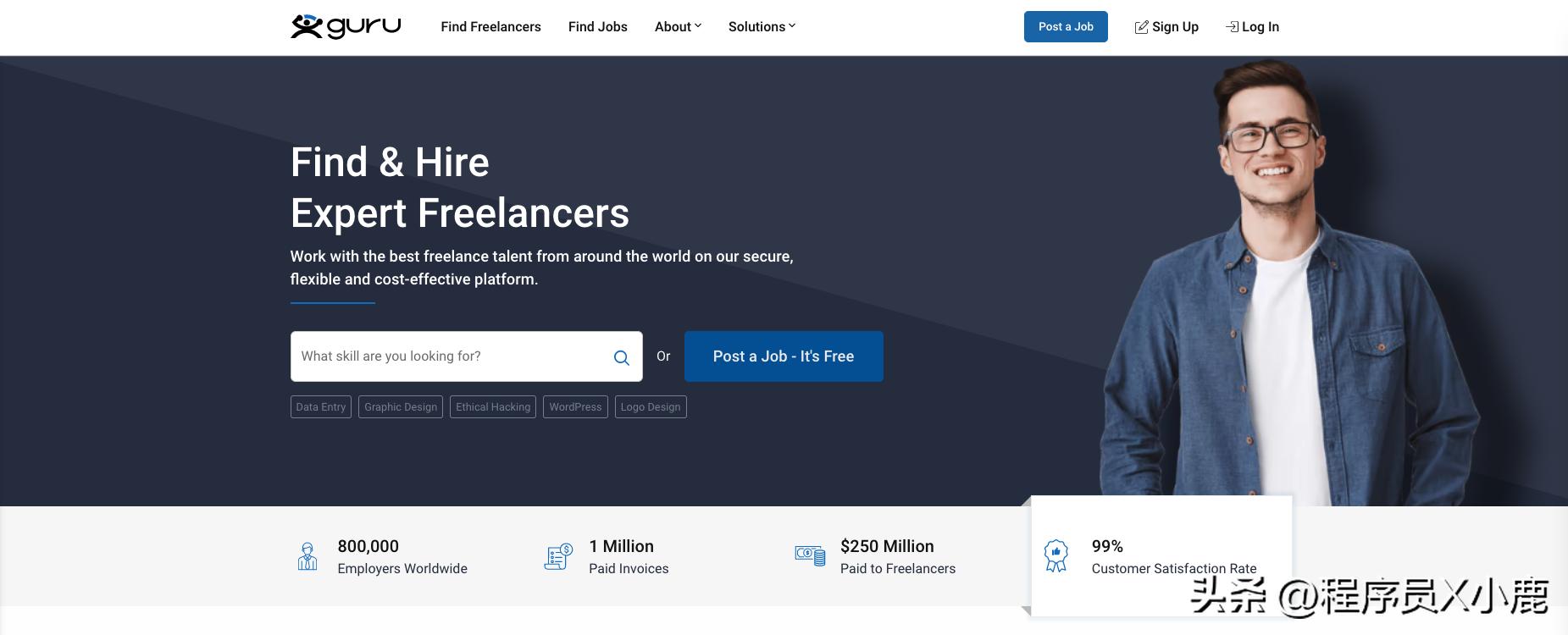Open the Log In link
The height and width of the screenshot is (635, 1568).
[1252, 27]
